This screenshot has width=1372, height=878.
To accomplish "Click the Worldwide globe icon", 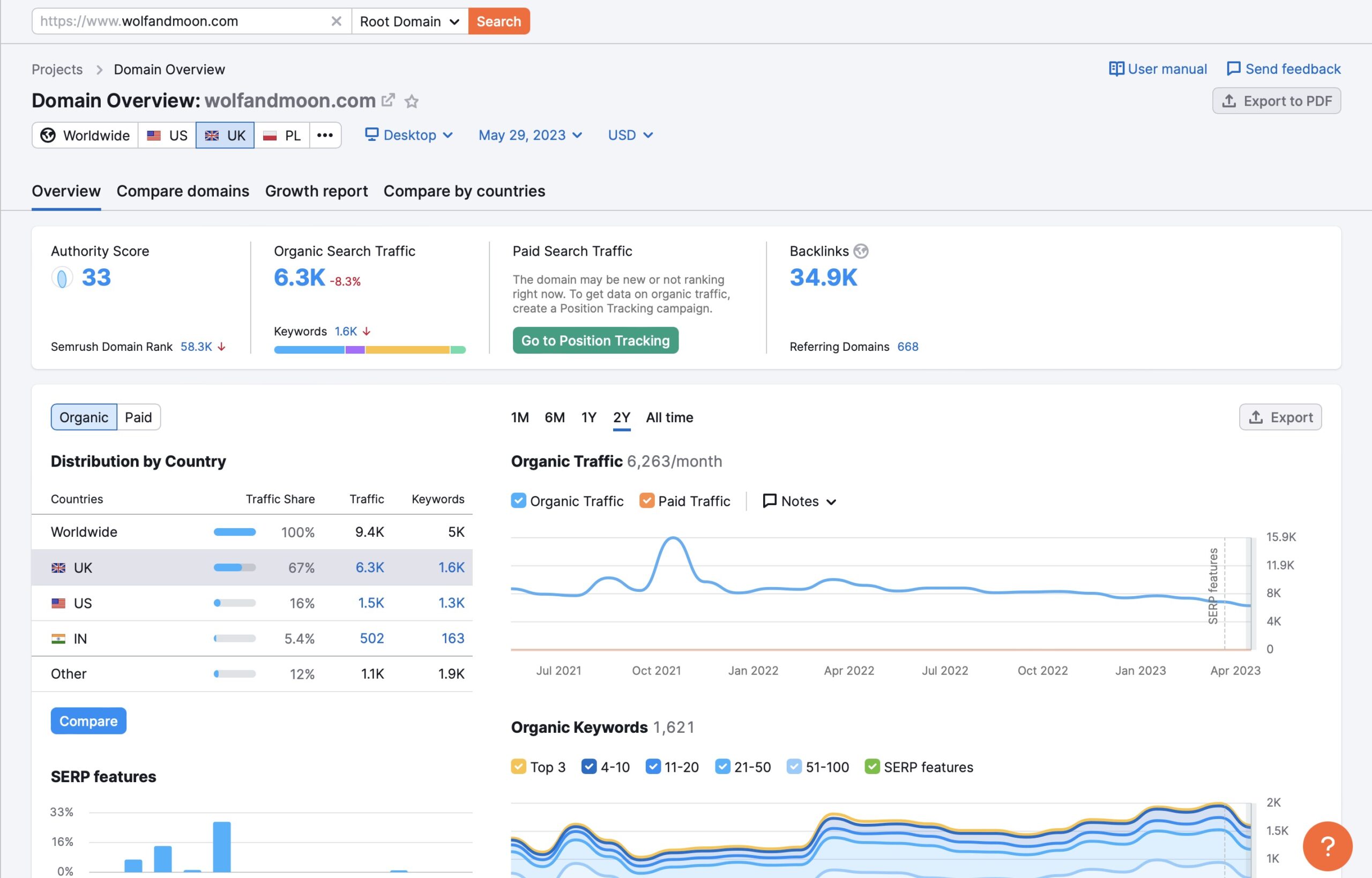I will [x=48, y=135].
